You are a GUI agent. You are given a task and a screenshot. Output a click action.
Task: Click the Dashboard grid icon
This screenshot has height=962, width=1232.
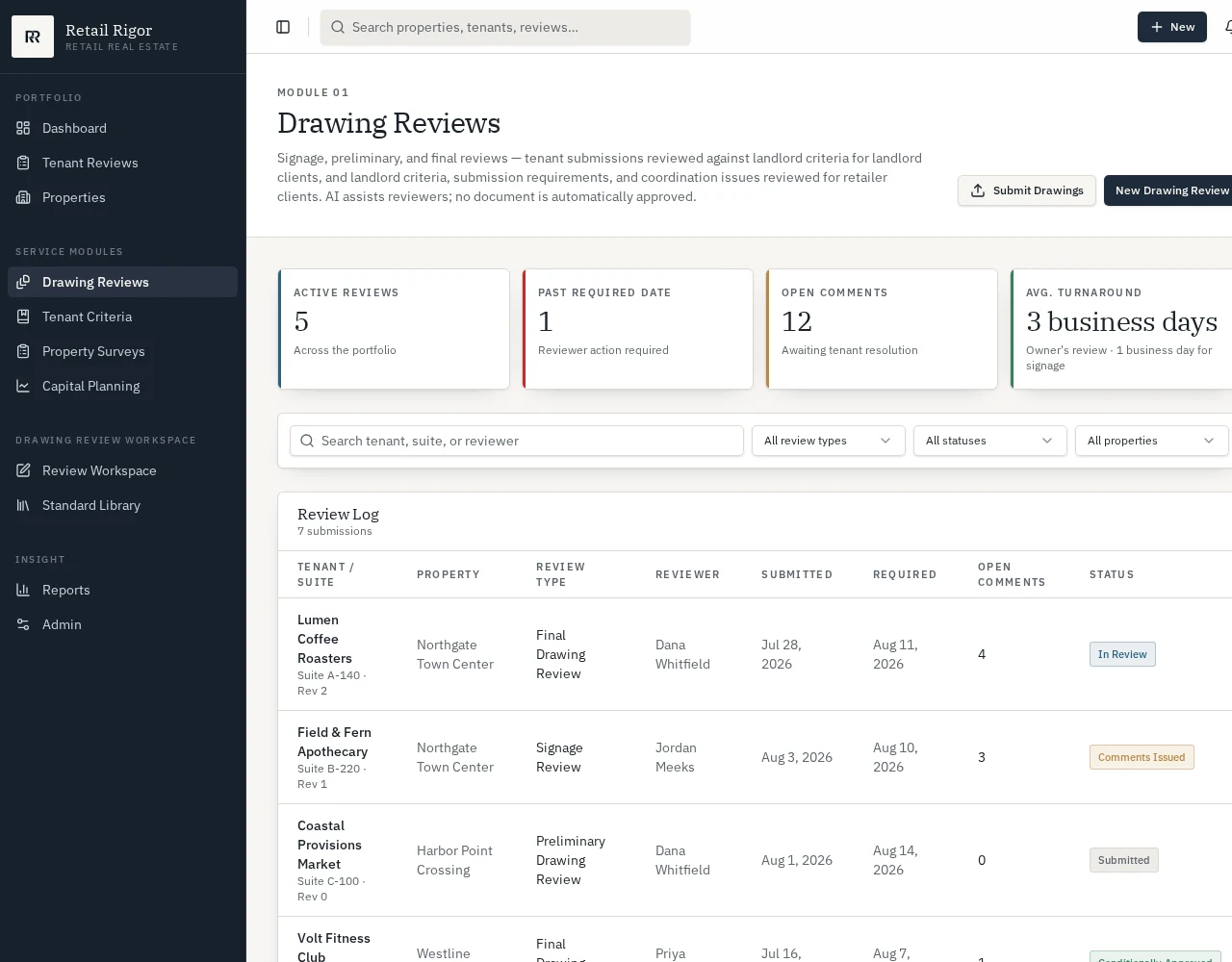pyautogui.click(x=23, y=128)
